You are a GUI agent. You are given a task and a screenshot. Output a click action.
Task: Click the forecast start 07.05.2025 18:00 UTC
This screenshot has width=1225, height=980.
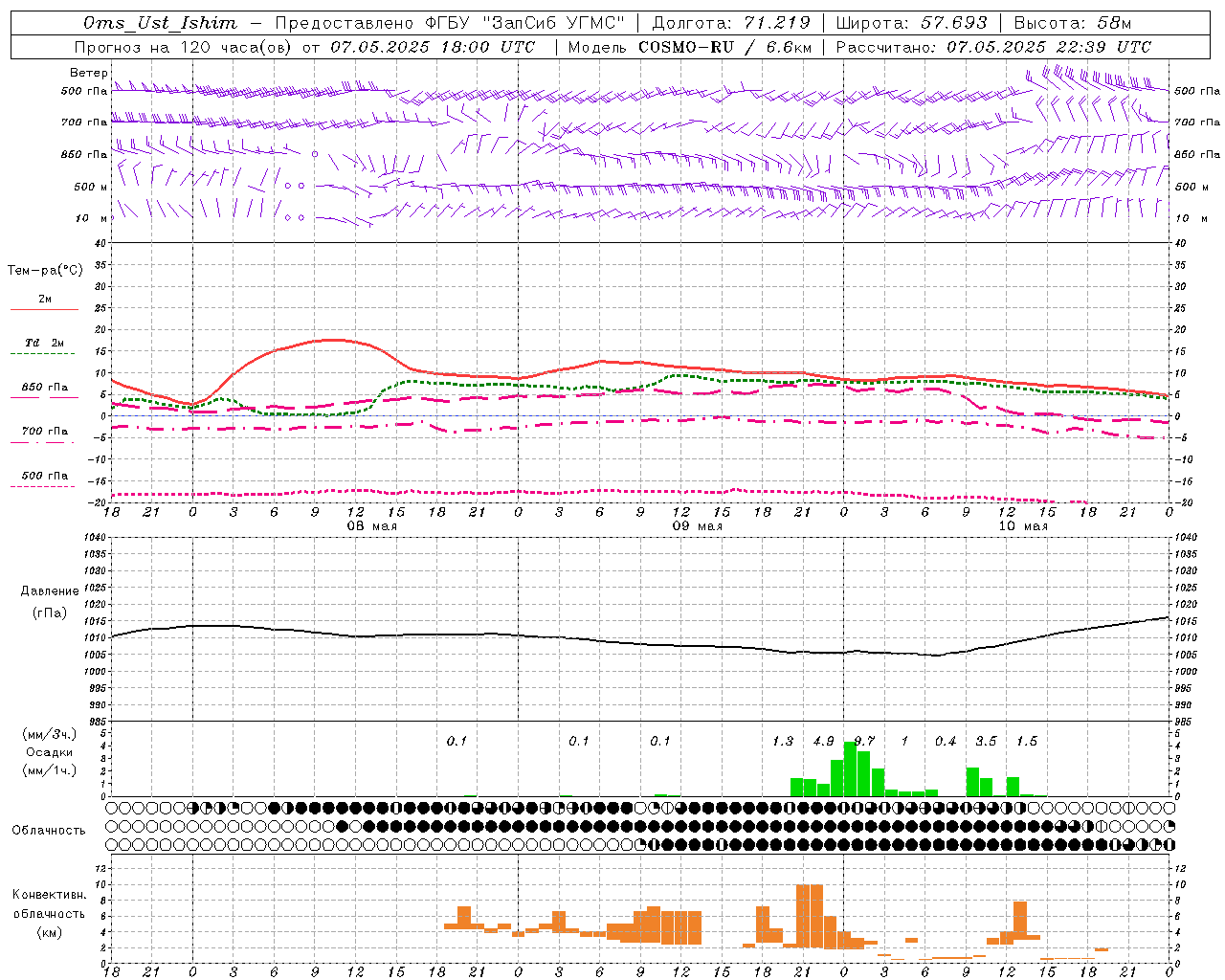click(433, 47)
